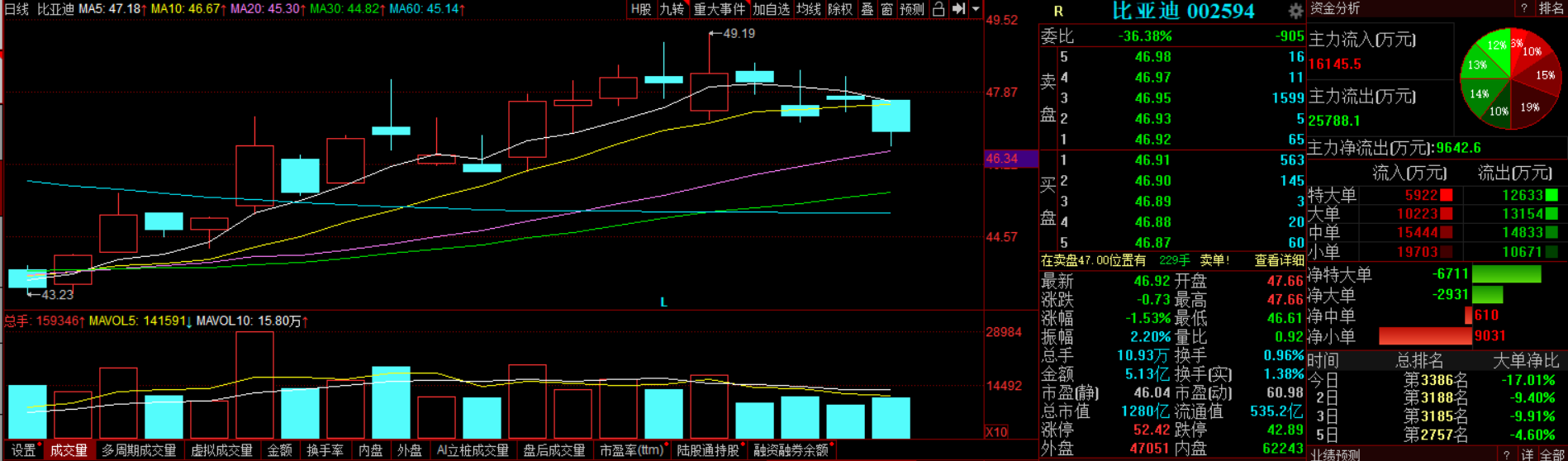Select the 外盘 indicator tab
Image resolution: width=1568 pixels, height=461 pixels.
pos(410,450)
